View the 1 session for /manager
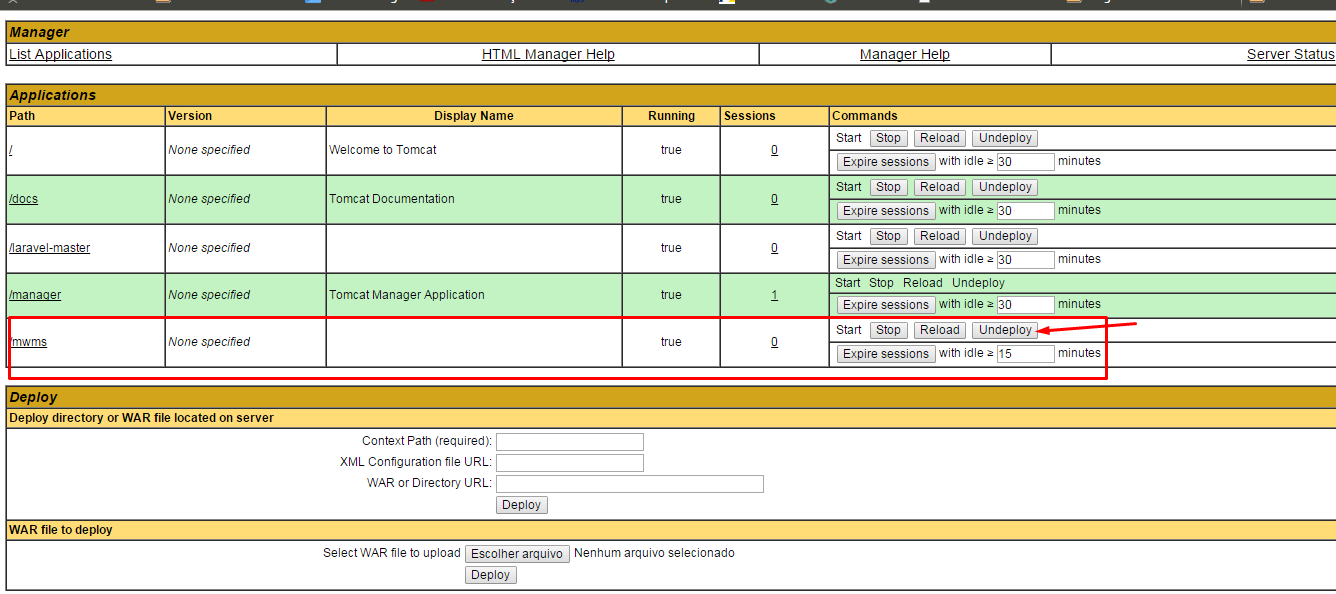1336x594 pixels. (774, 295)
